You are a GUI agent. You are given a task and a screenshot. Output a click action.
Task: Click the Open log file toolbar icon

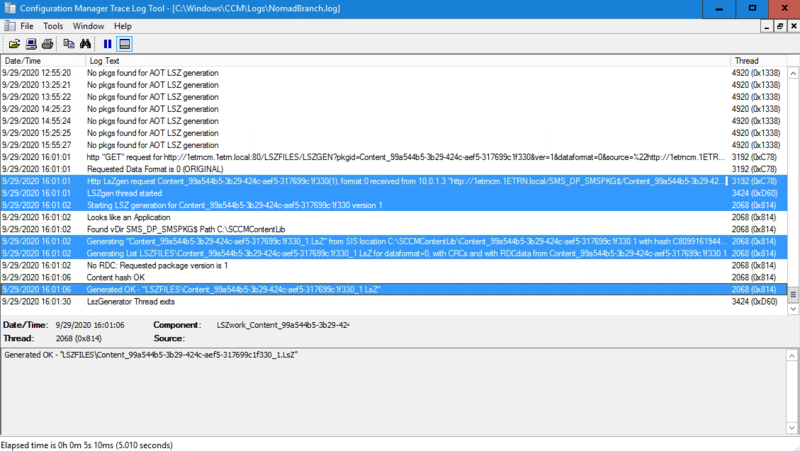[x=14, y=44]
